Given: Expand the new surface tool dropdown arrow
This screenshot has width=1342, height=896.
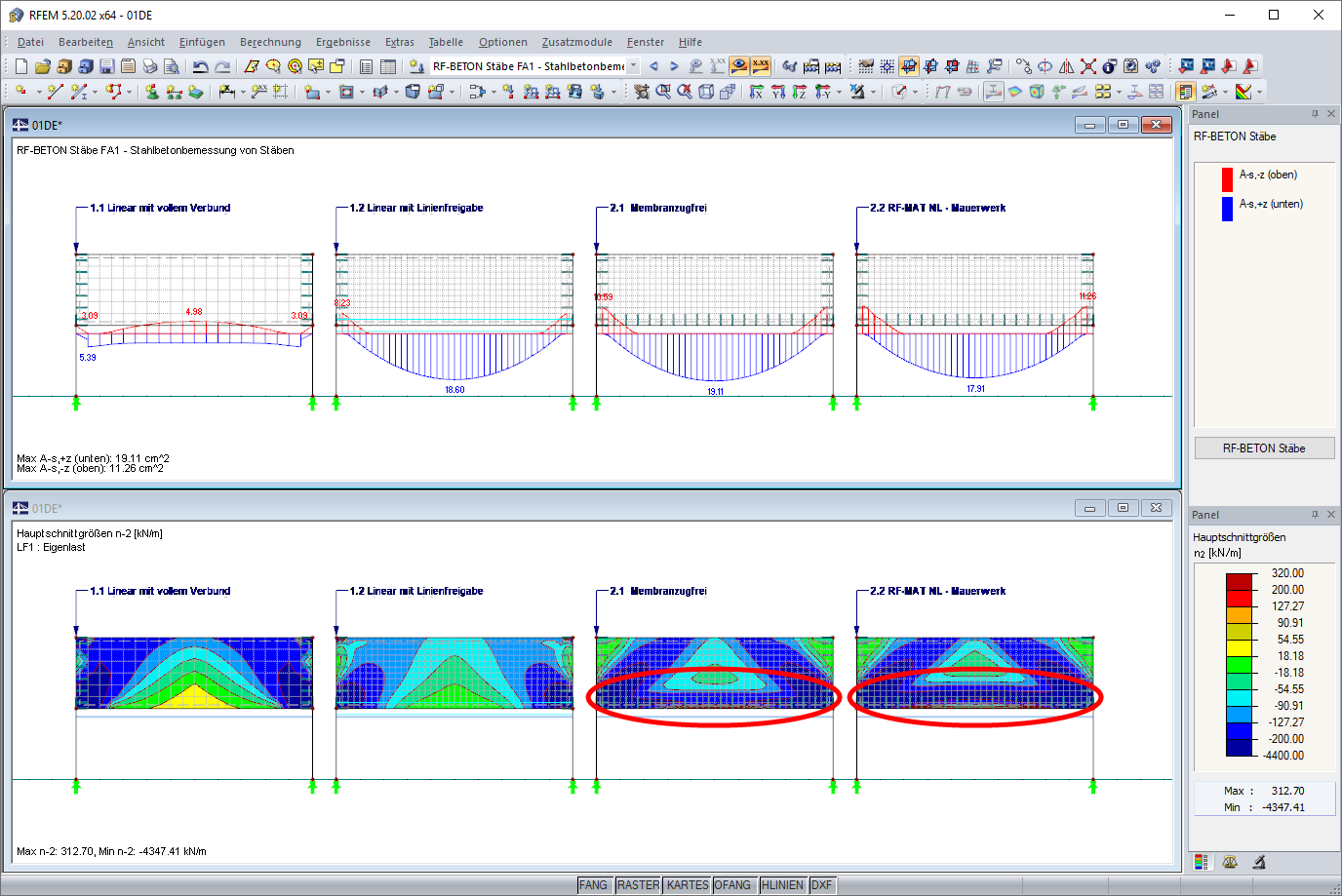Looking at the screenshot, I should pos(328,93).
